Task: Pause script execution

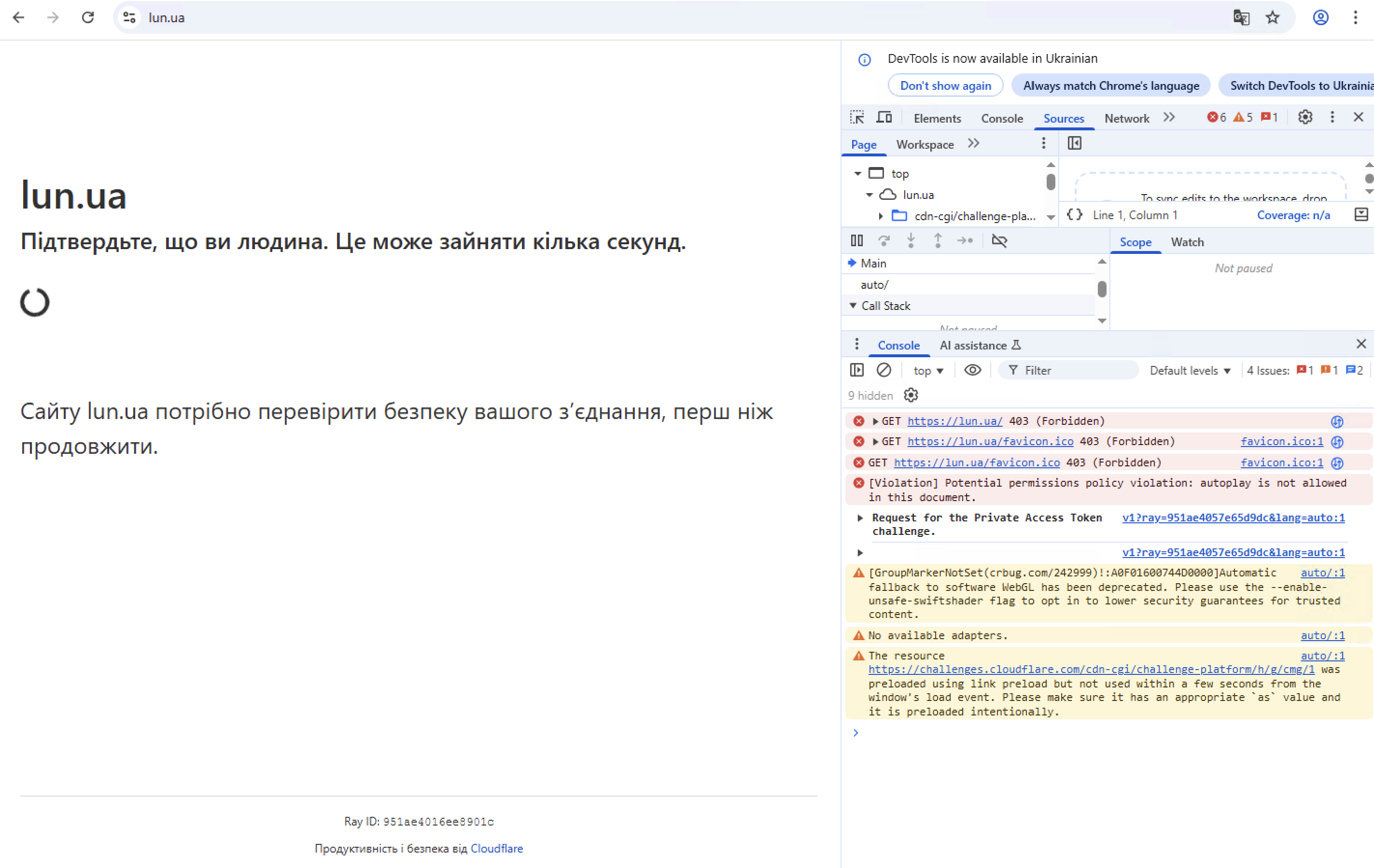Action: click(856, 241)
